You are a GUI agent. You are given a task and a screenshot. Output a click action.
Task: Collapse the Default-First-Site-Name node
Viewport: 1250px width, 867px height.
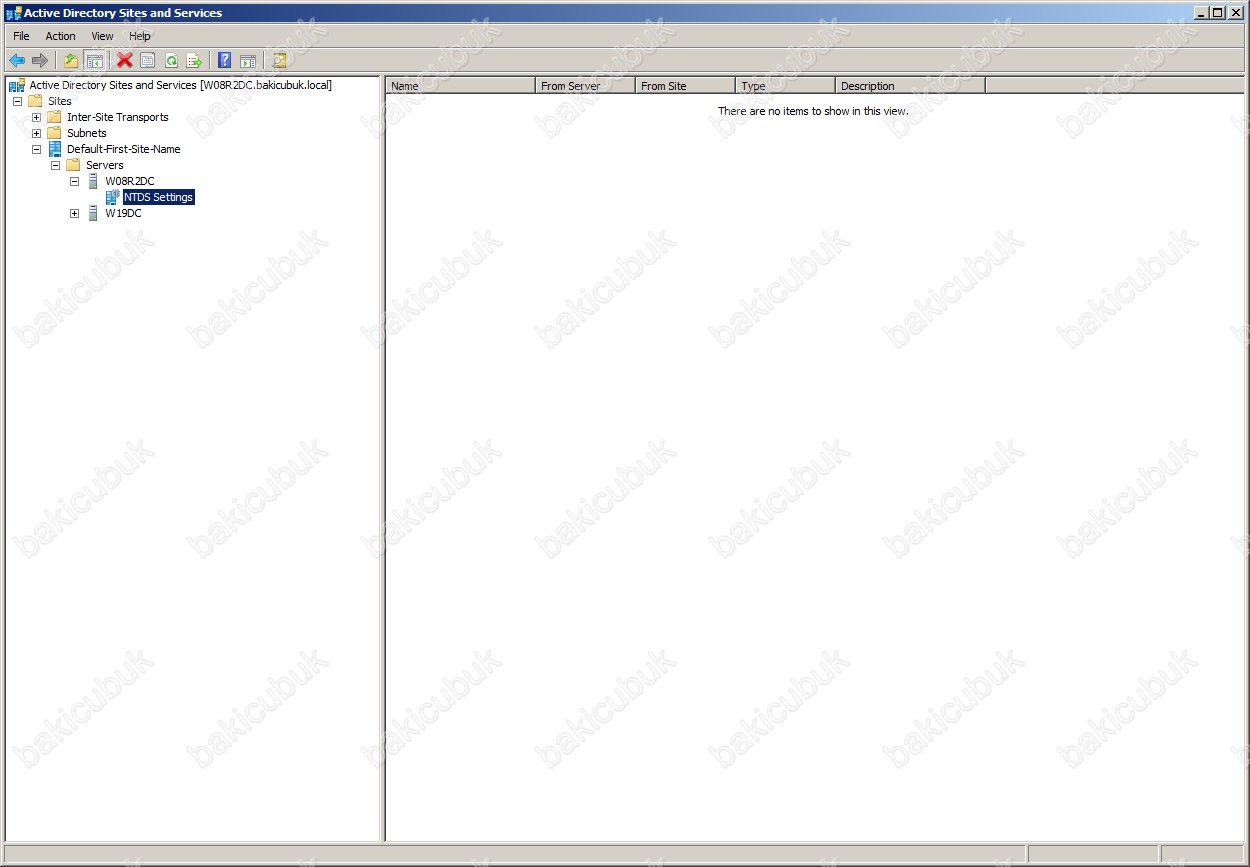click(36, 149)
